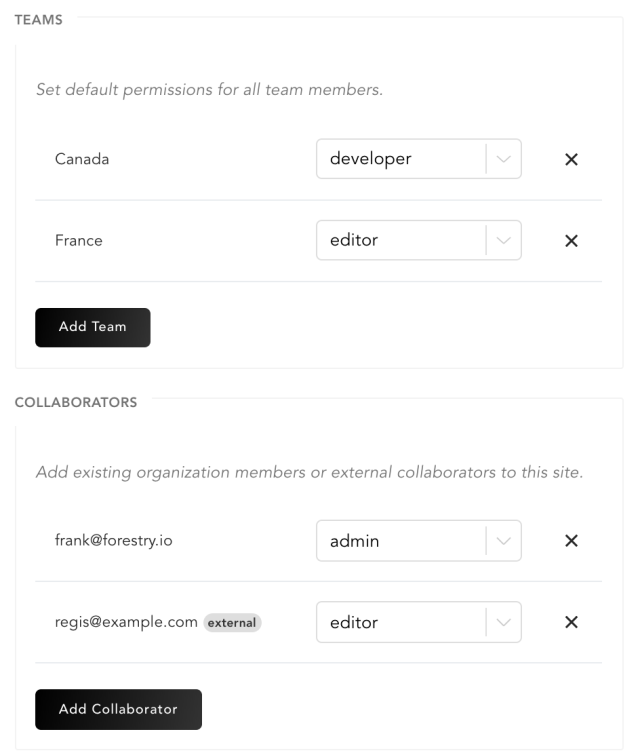Select the France team name
The image size is (640, 753).
79,240
